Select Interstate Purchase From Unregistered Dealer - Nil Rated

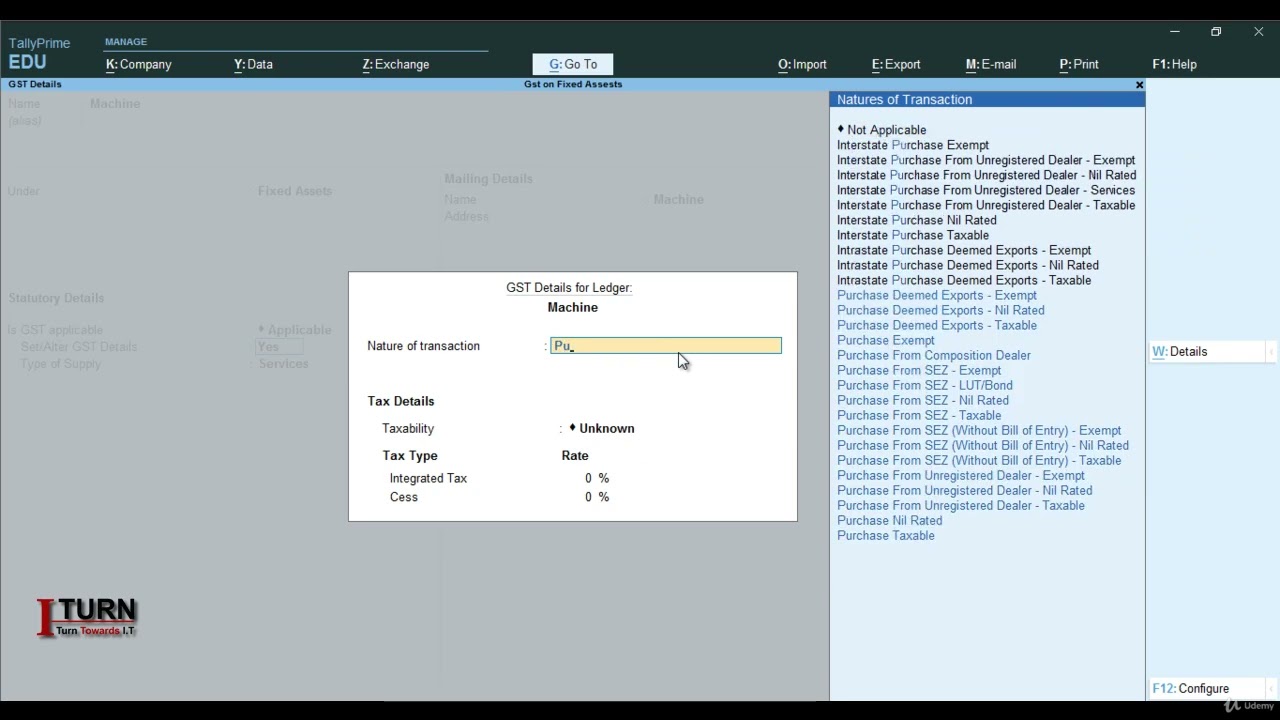tap(986, 175)
